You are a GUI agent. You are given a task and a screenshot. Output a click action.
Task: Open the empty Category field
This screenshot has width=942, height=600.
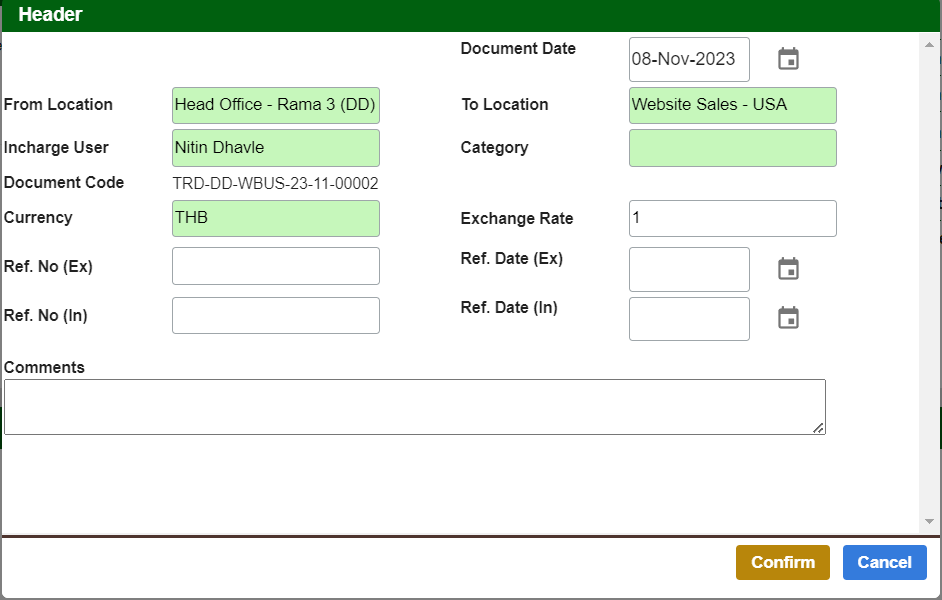pos(732,148)
